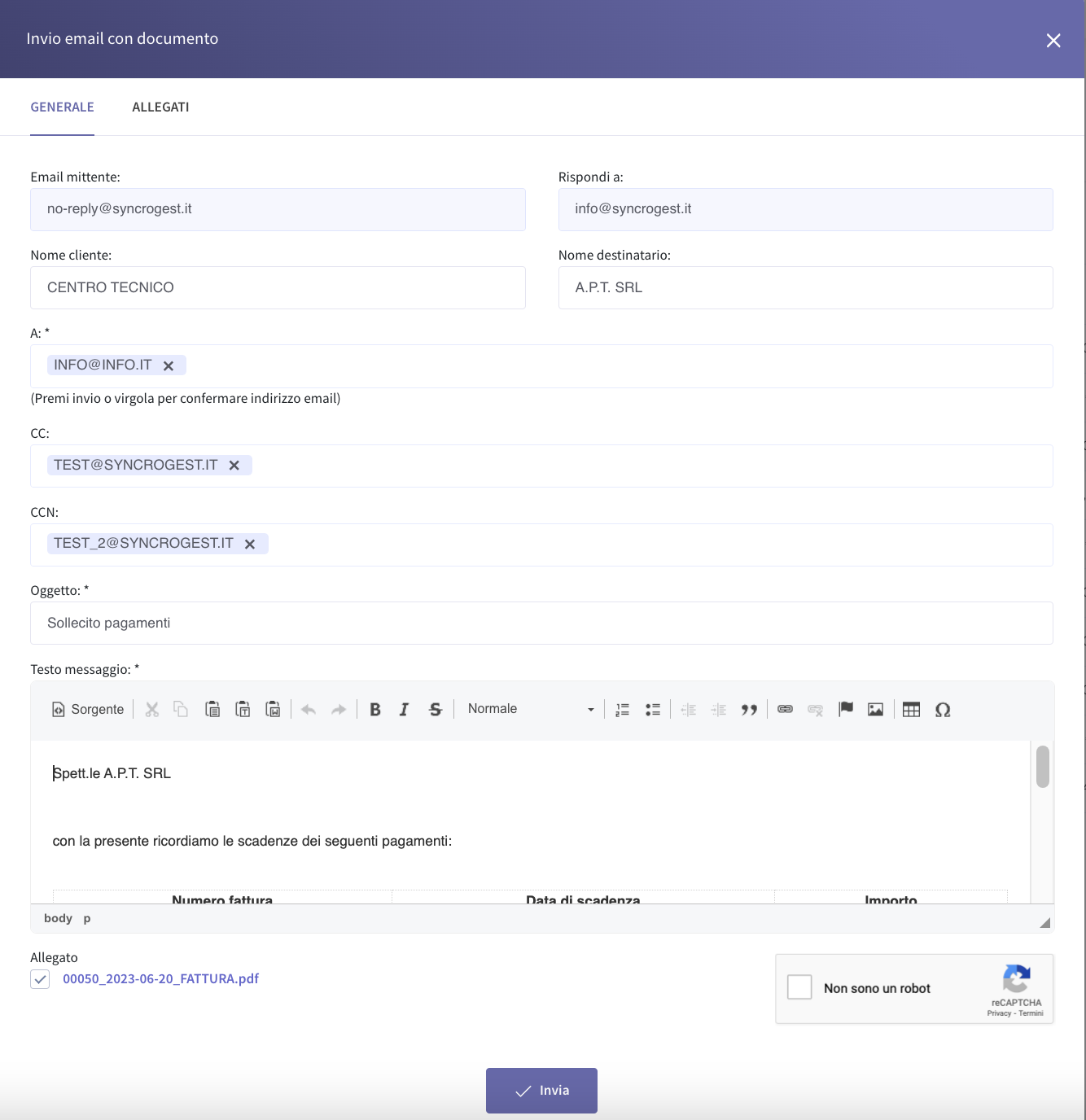This screenshot has width=1086, height=1120.
Task: Select body element in editor path
Action: tap(58, 918)
